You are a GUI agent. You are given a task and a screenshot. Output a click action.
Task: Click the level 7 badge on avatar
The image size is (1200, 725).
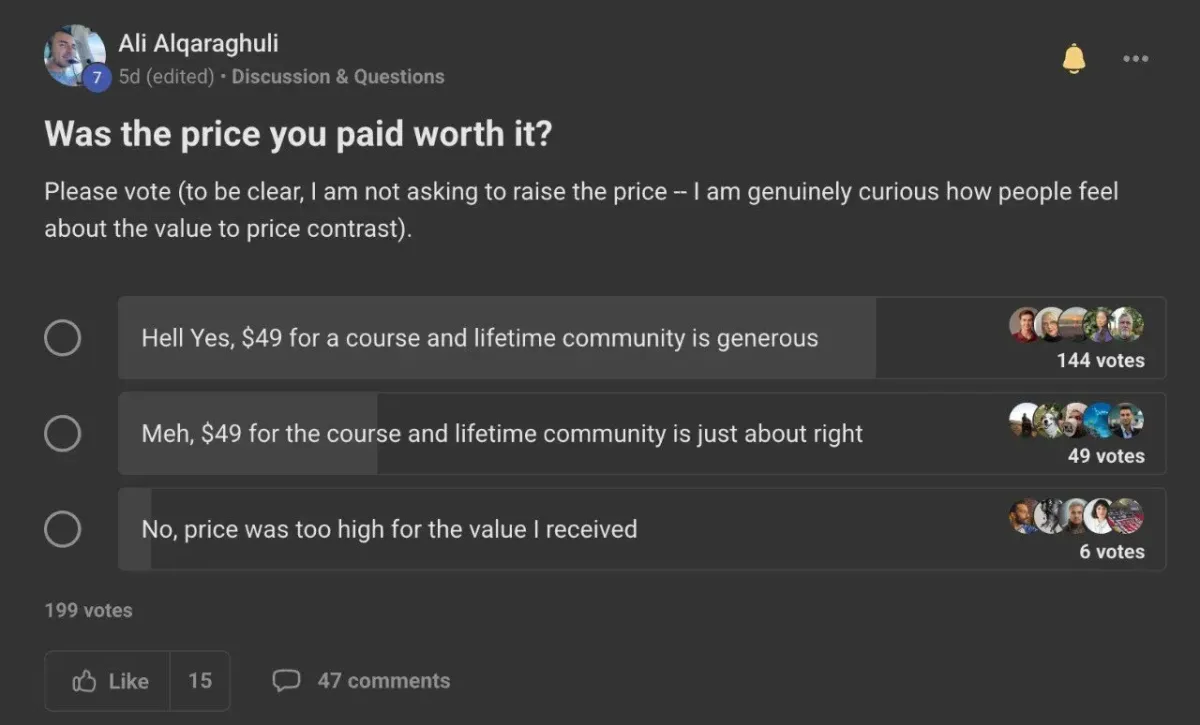point(96,77)
